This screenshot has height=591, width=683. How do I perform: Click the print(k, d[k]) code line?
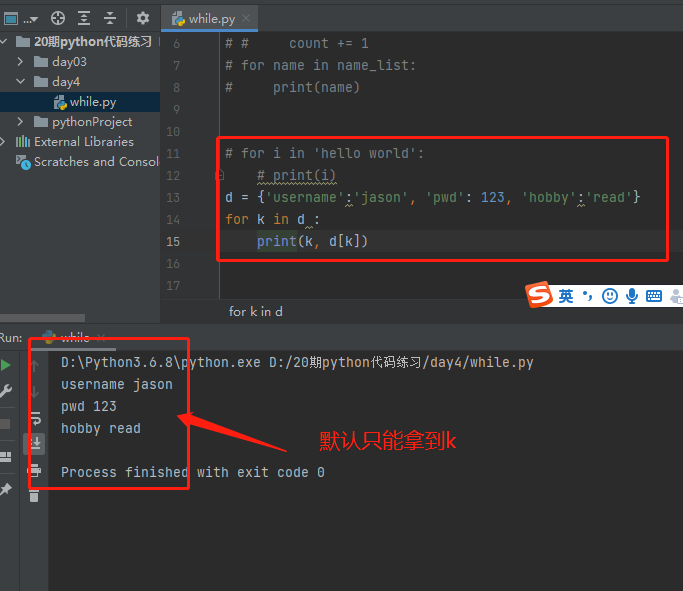tap(312, 241)
